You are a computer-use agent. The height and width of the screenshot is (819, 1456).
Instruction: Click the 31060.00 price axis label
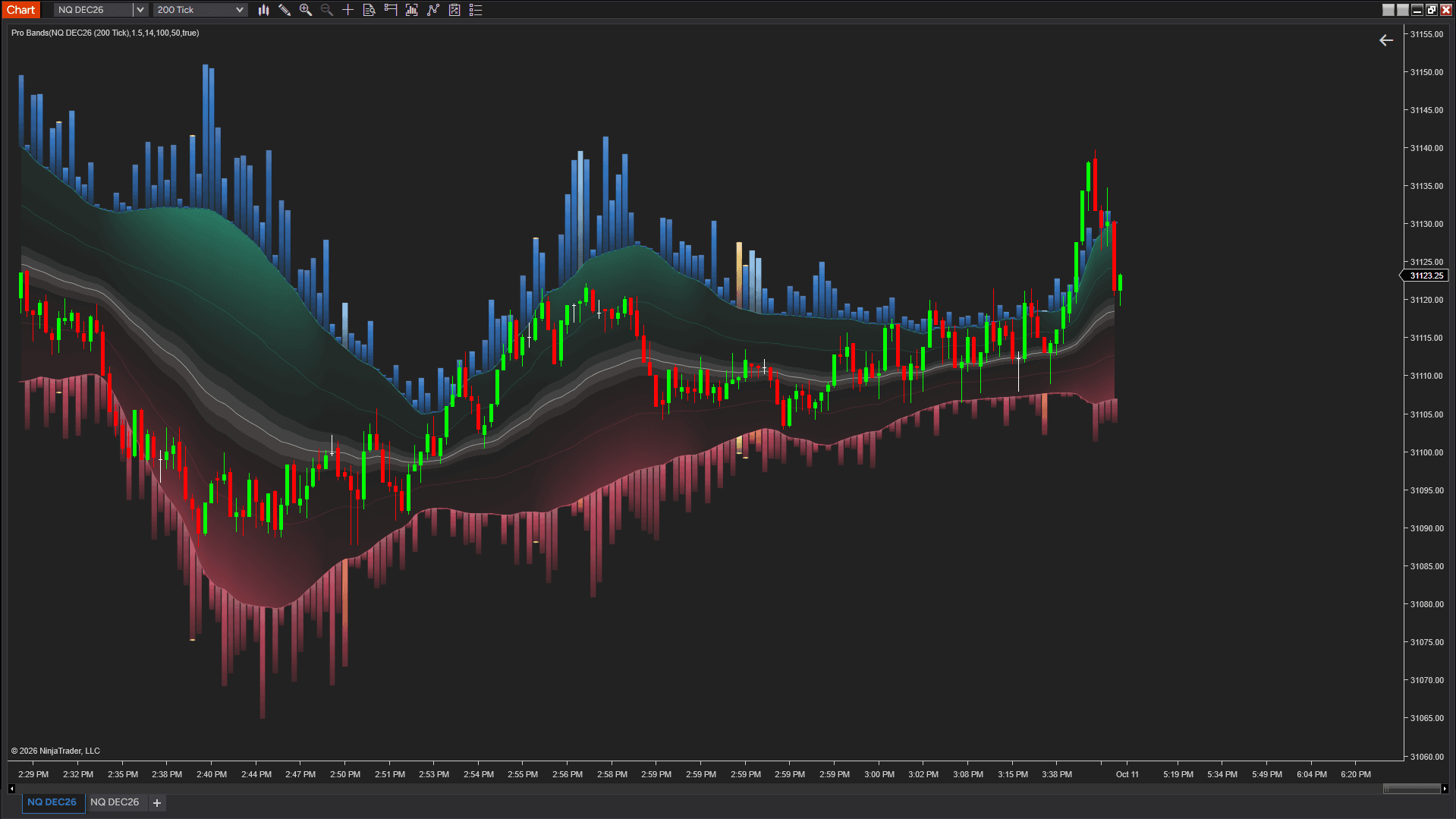tap(1426, 757)
